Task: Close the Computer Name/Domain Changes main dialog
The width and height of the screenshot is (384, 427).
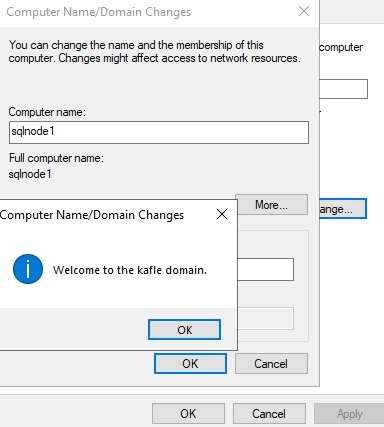Action: pyautogui.click(x=304, y=11)
